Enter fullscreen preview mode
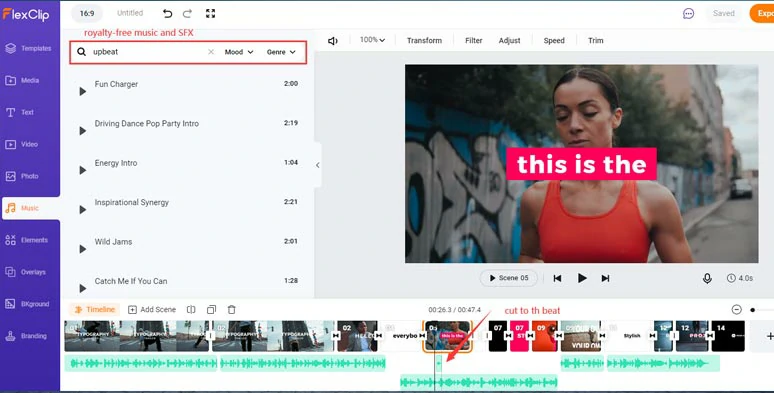Image resolution: width=774 pixels, height=393 pixels. pyautogui.click(x=210, y=13)
